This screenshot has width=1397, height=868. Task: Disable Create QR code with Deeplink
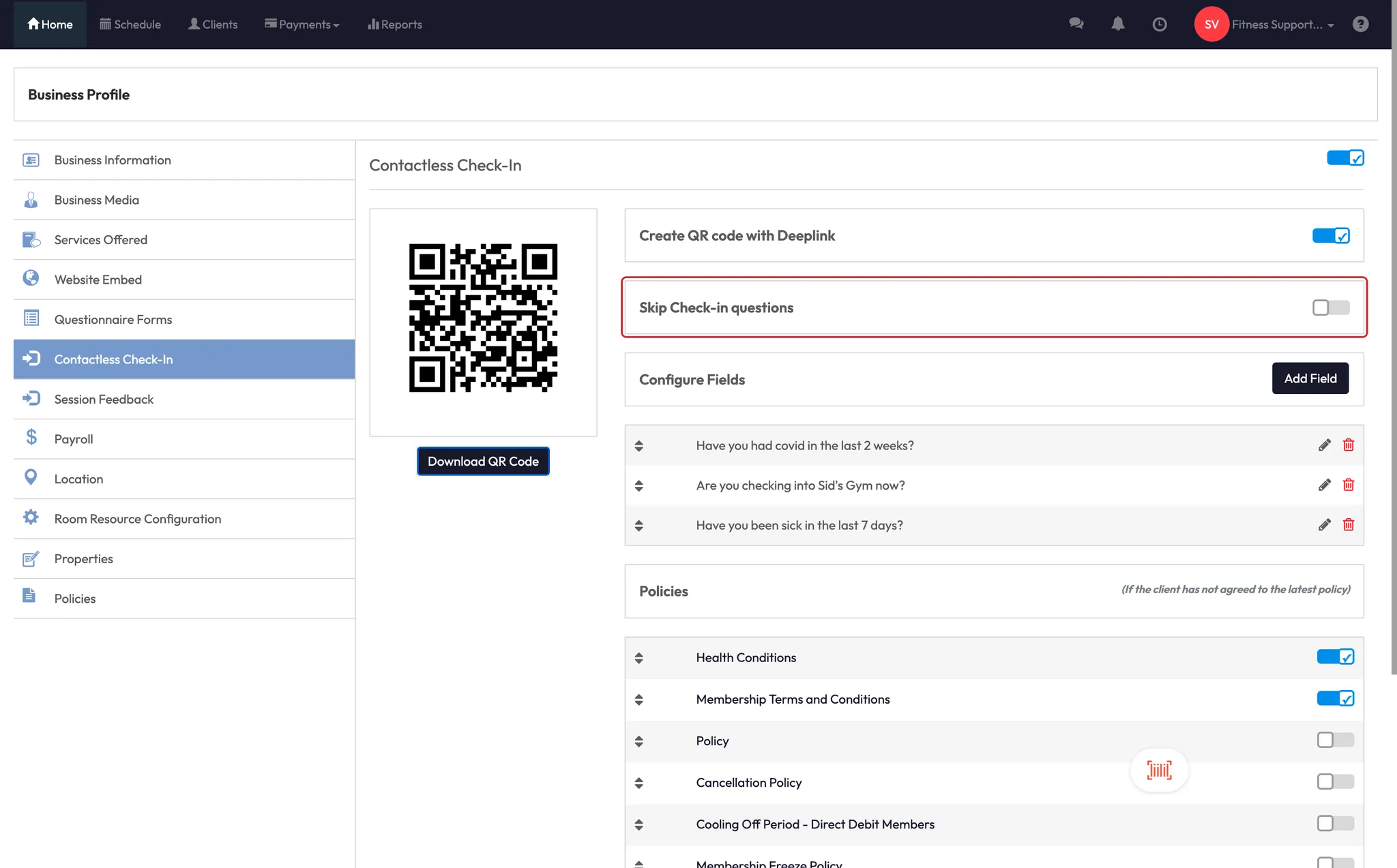(1330, 236)
